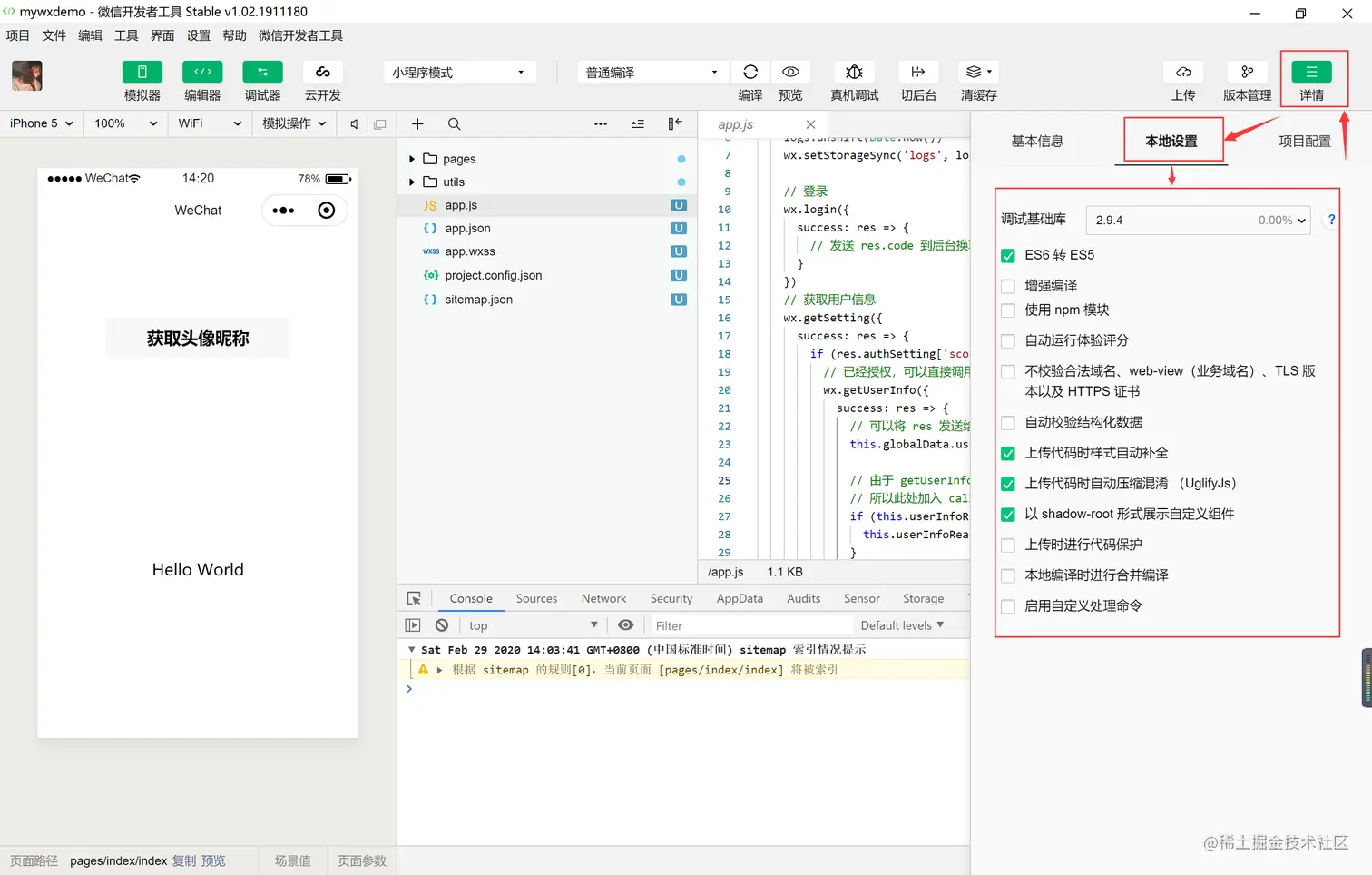Clear the console output icon
Image resolution: width=1372 pixels, height=875 pixels.
tap(442, 625)
